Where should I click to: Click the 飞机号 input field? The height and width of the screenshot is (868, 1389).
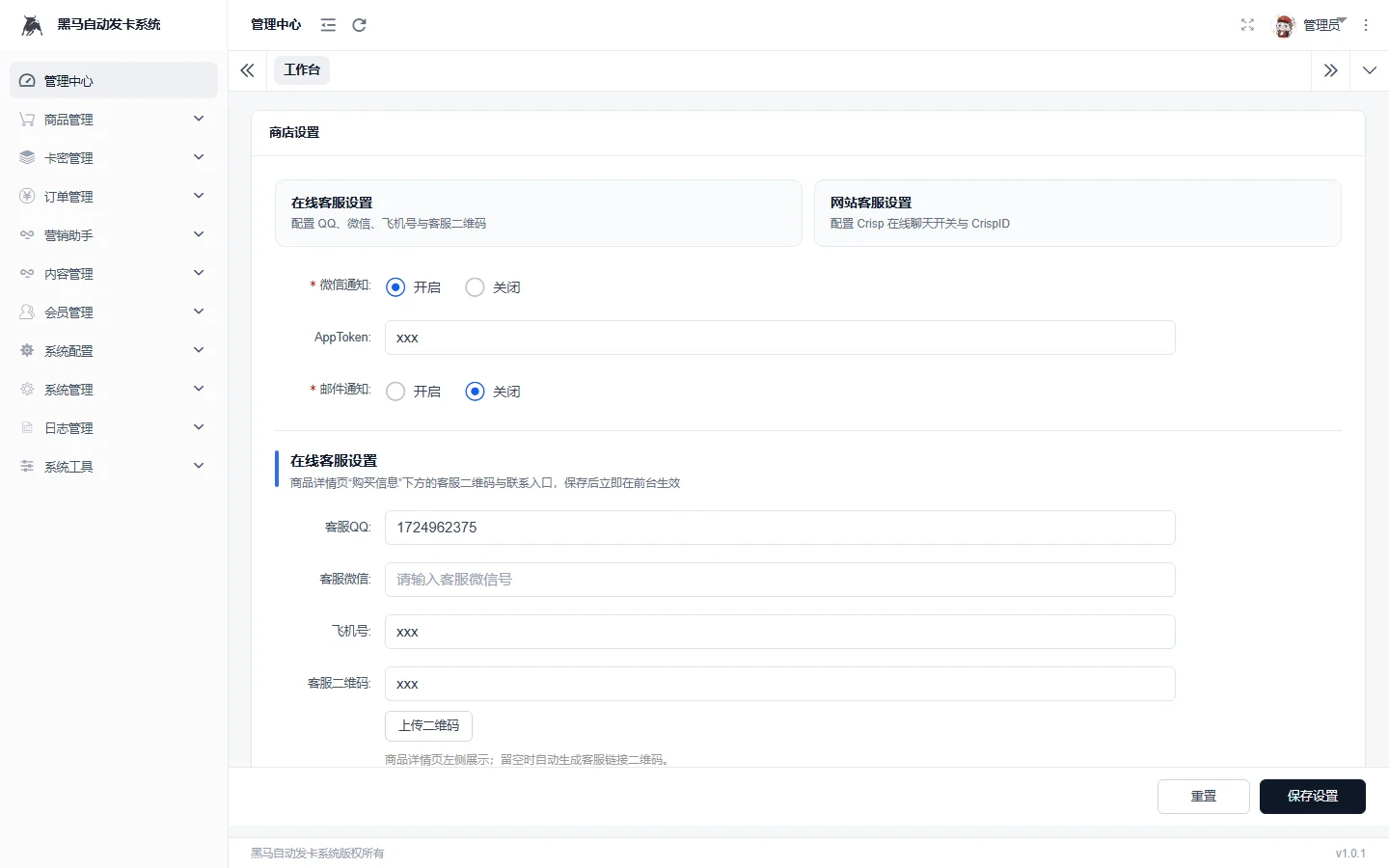coord(779,632)
